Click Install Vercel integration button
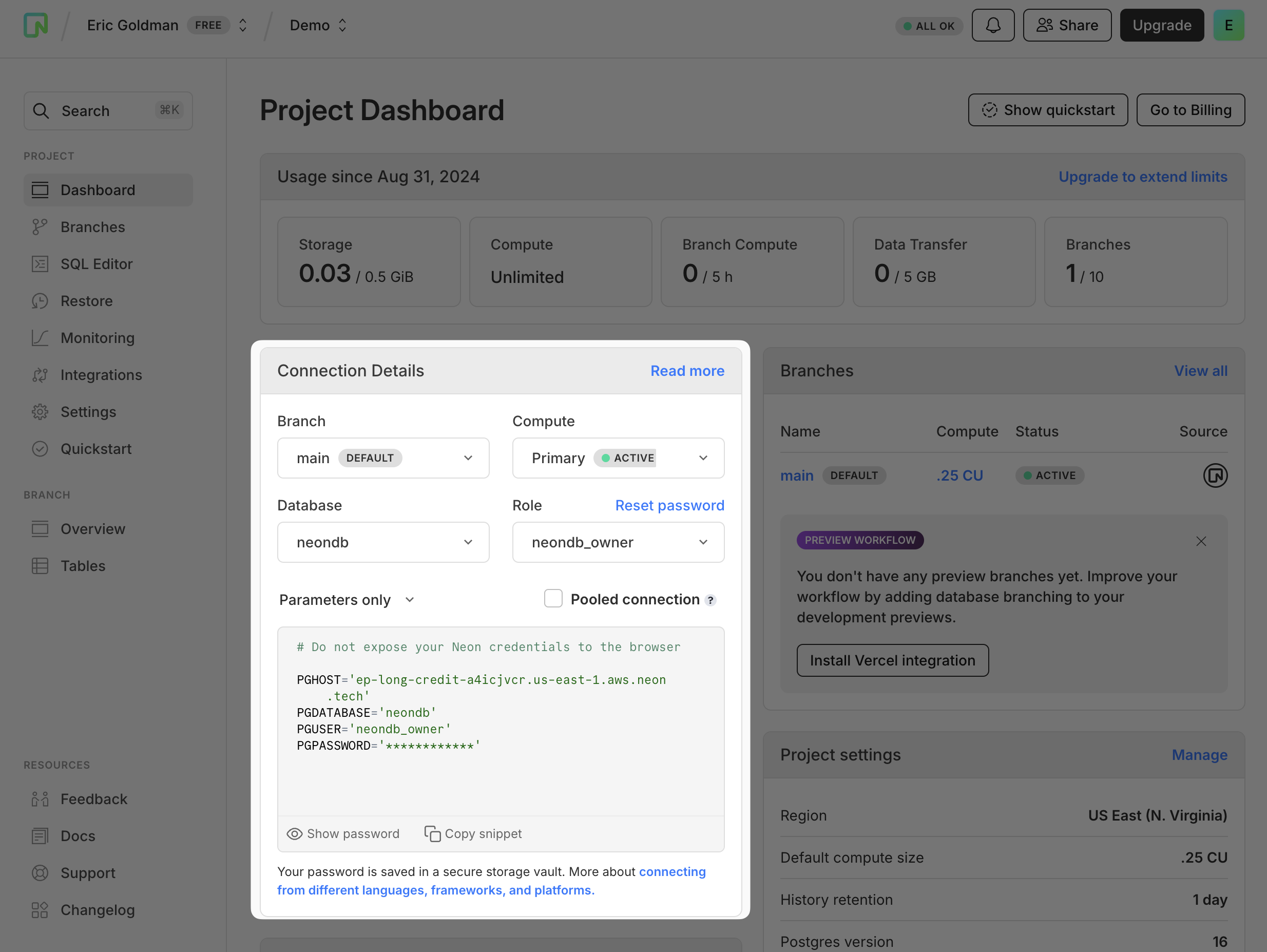The width and height of the screenshot is (1267, 952). pos(892,660)
